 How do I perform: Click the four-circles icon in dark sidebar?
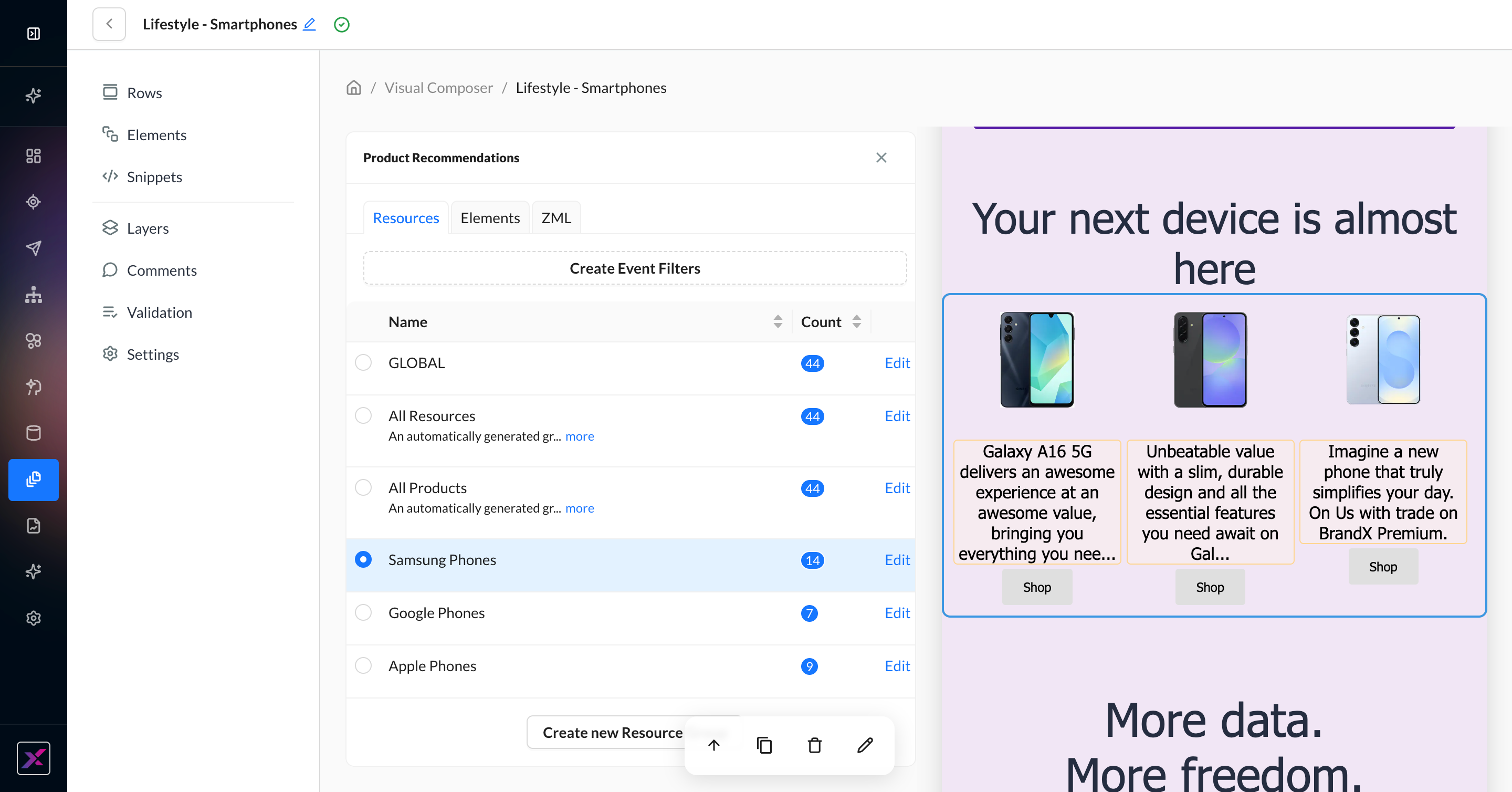coord(34,340)
